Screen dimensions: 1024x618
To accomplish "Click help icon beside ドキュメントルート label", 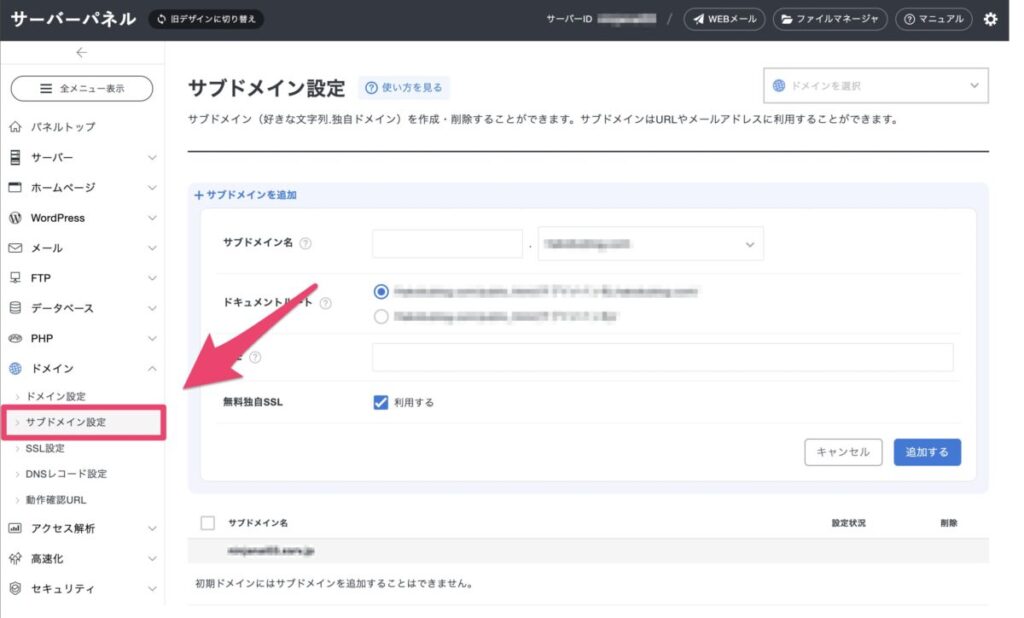I will (325, 304).
